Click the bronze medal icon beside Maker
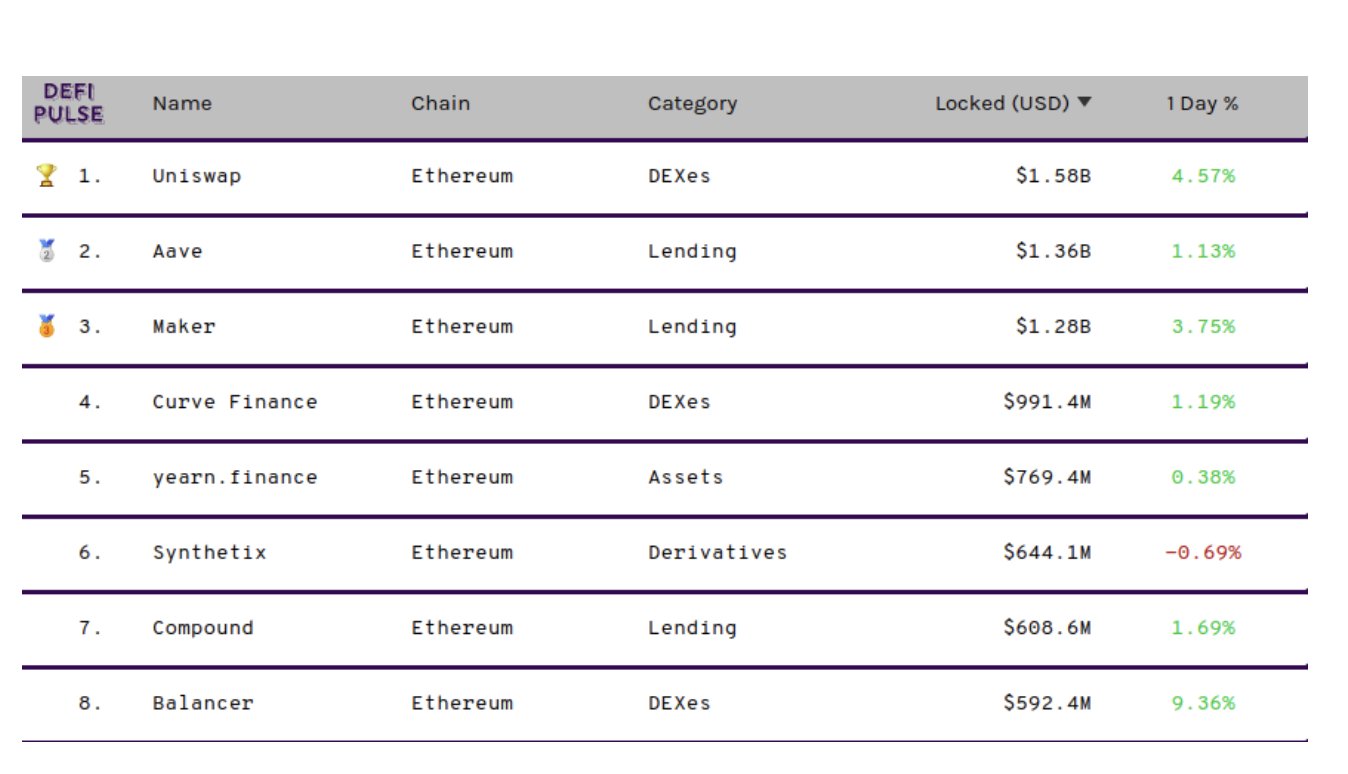Screen dimensions: 1348x774 coord(46,326)
